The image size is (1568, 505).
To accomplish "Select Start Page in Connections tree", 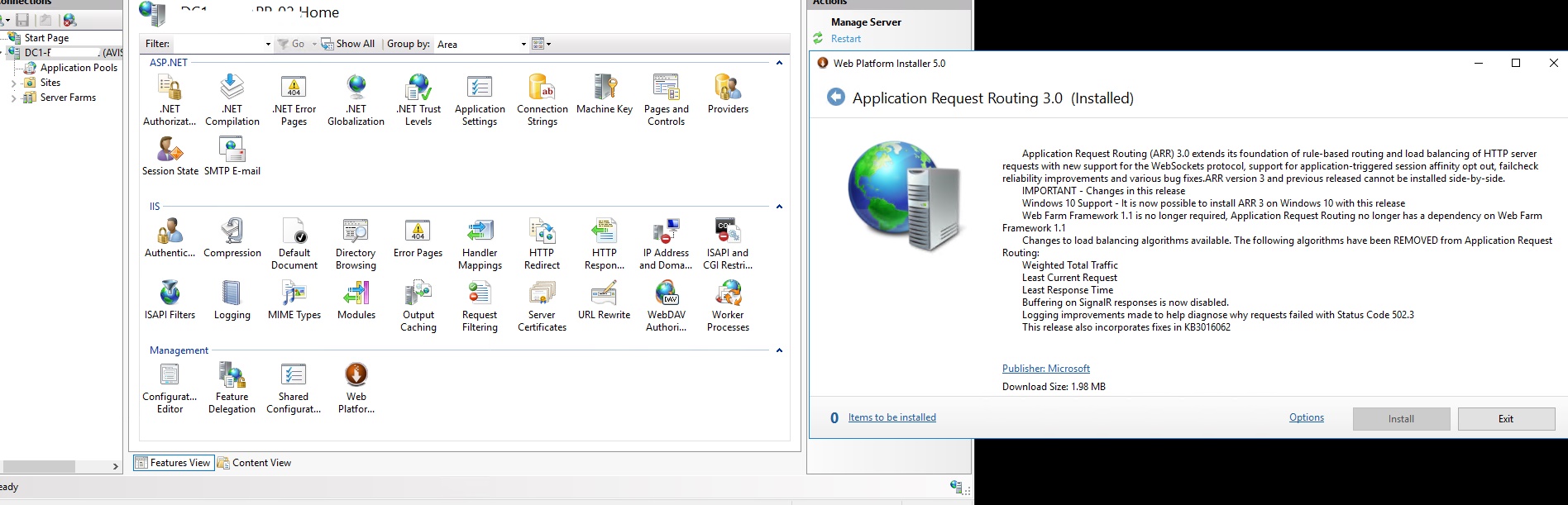I will (x=46, y=38).
